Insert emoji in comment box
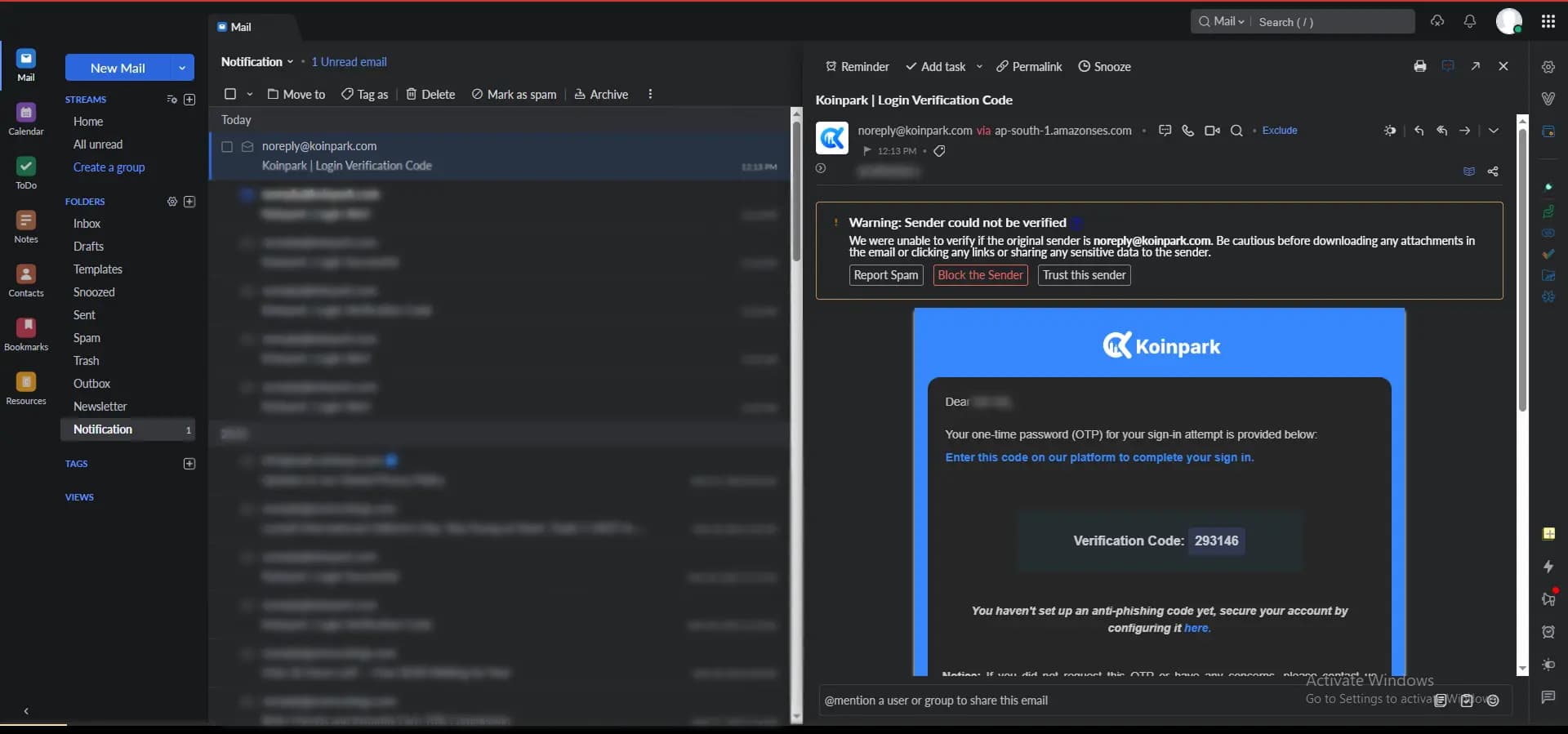The image size is (1568, 734). [1493, 701]
